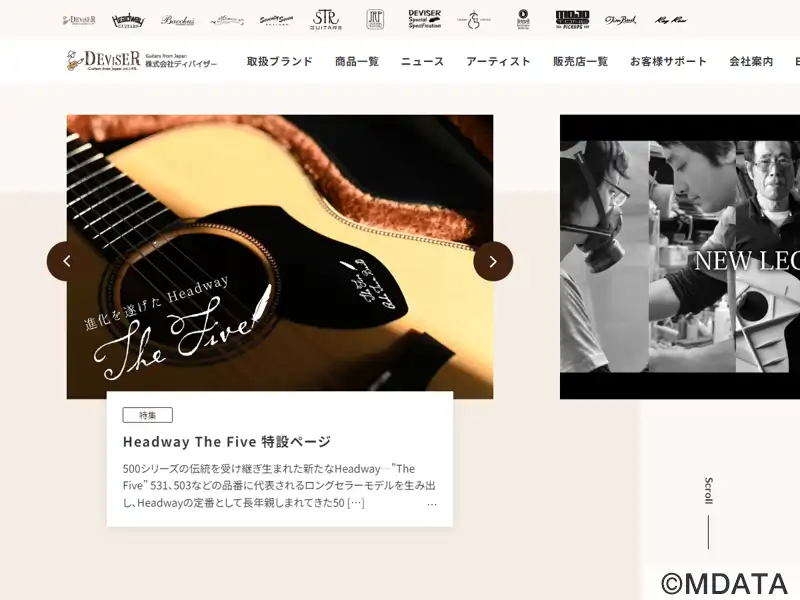This screenshot has width=800, height=600.
Task: Open the STR Guitars brand logo
Action: tap(326, 20)
